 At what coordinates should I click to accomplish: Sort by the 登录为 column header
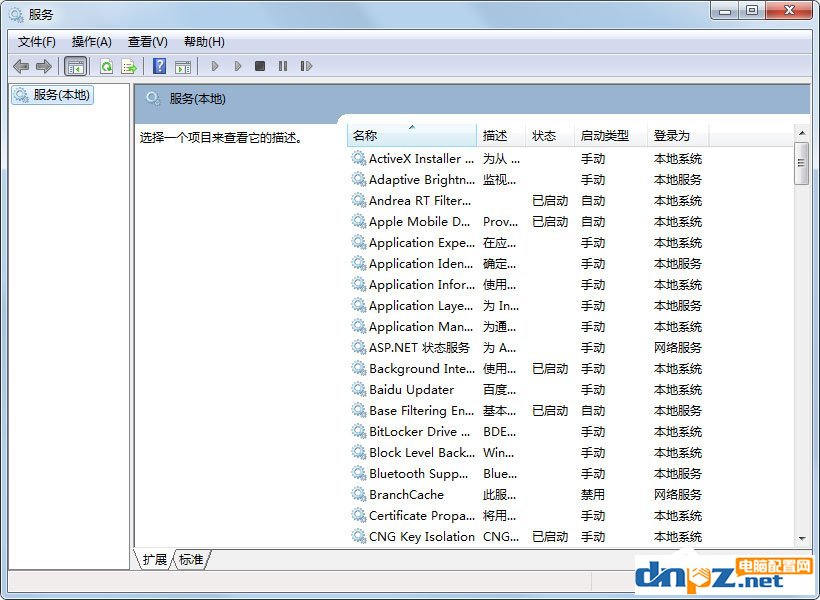coord(678,135)
